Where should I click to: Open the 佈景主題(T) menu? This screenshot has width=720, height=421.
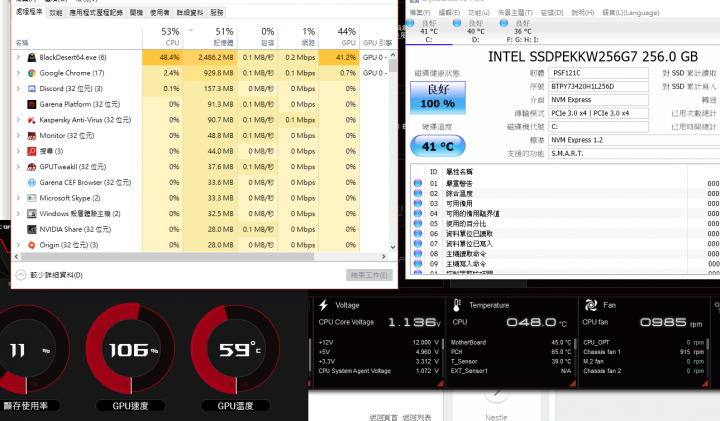(x=515, y=12)
